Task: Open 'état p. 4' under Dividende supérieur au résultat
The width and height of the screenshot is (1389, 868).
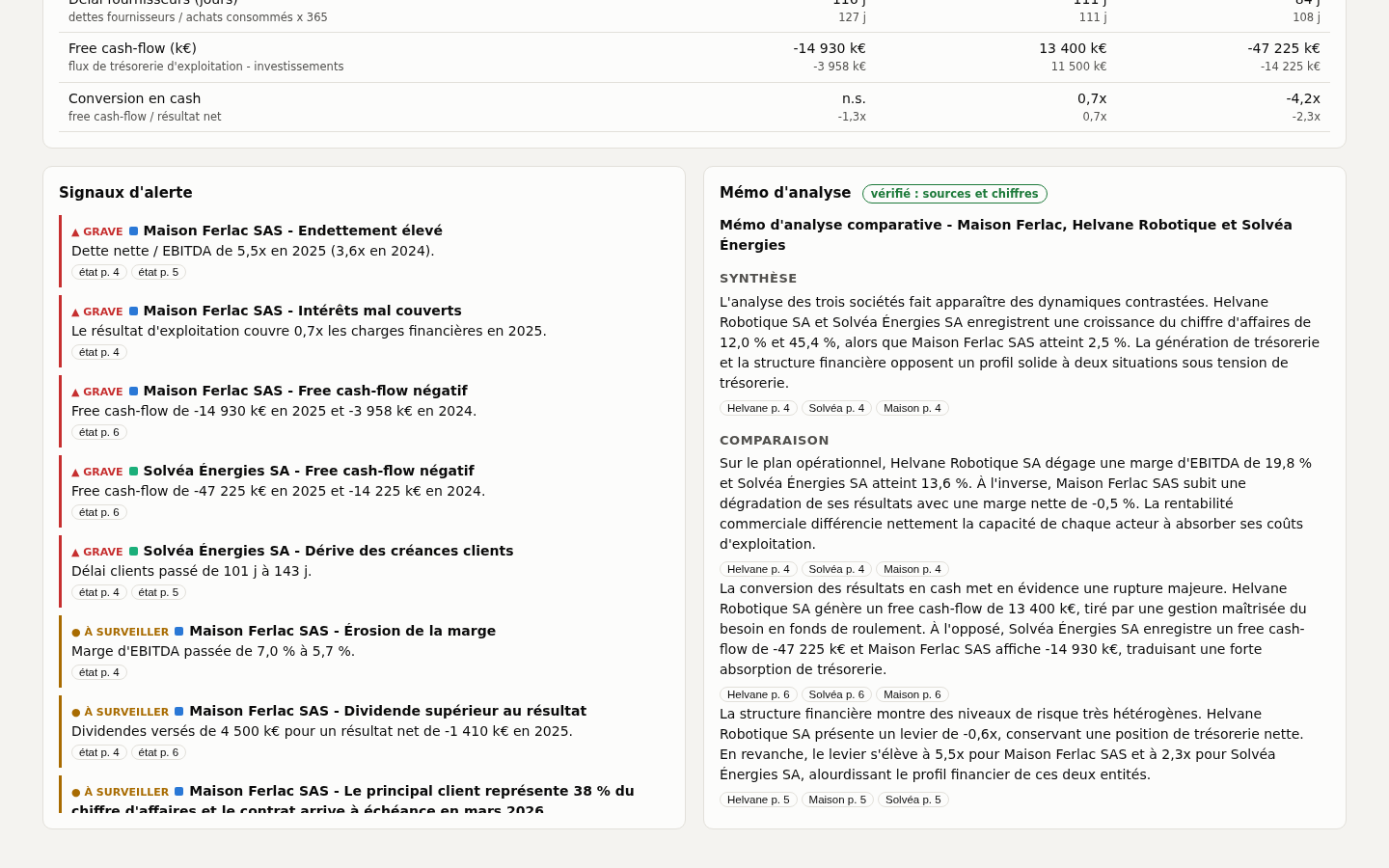Action: click(x=99, y=752)
